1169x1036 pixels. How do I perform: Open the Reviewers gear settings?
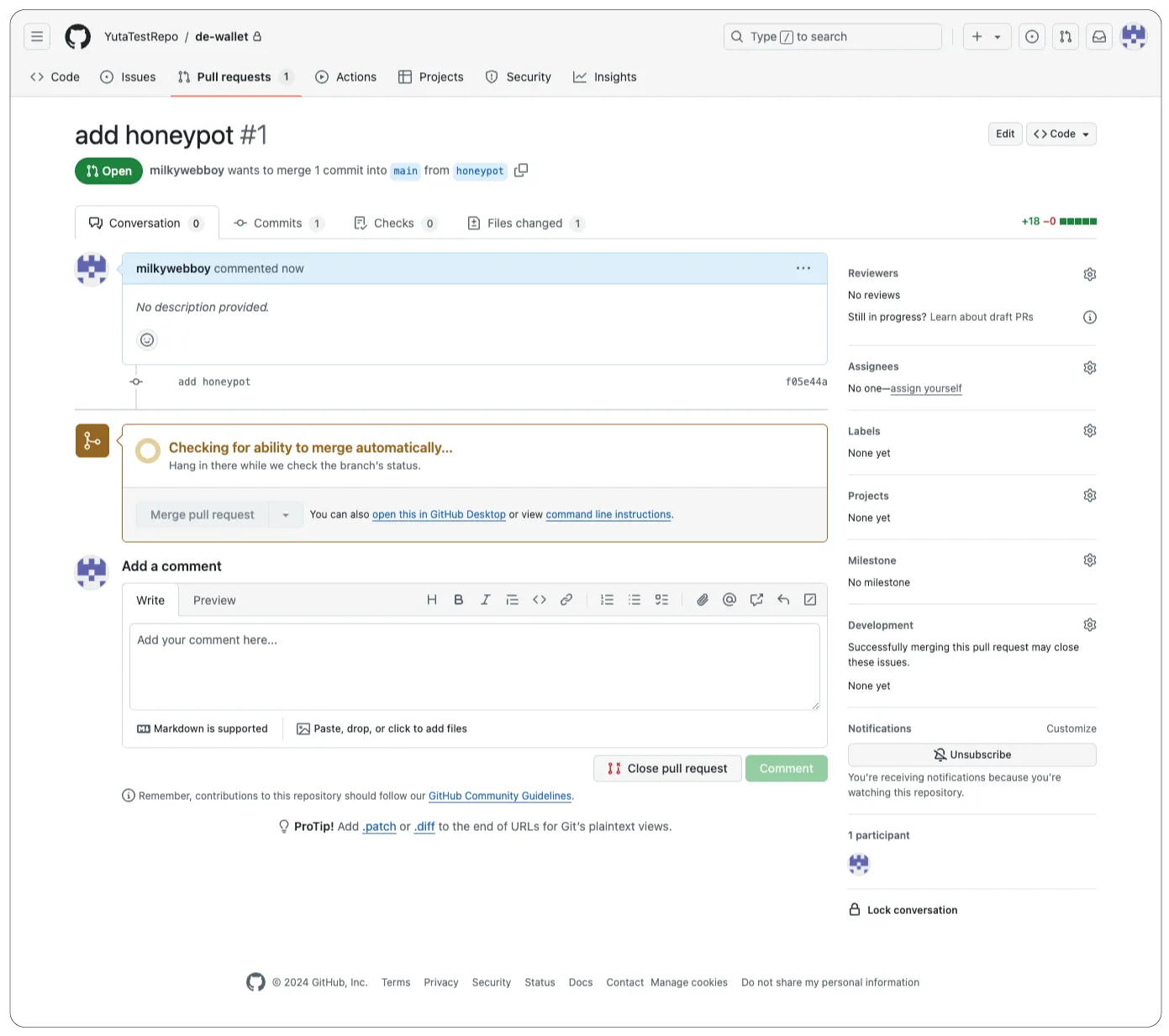click(1090, 274)
